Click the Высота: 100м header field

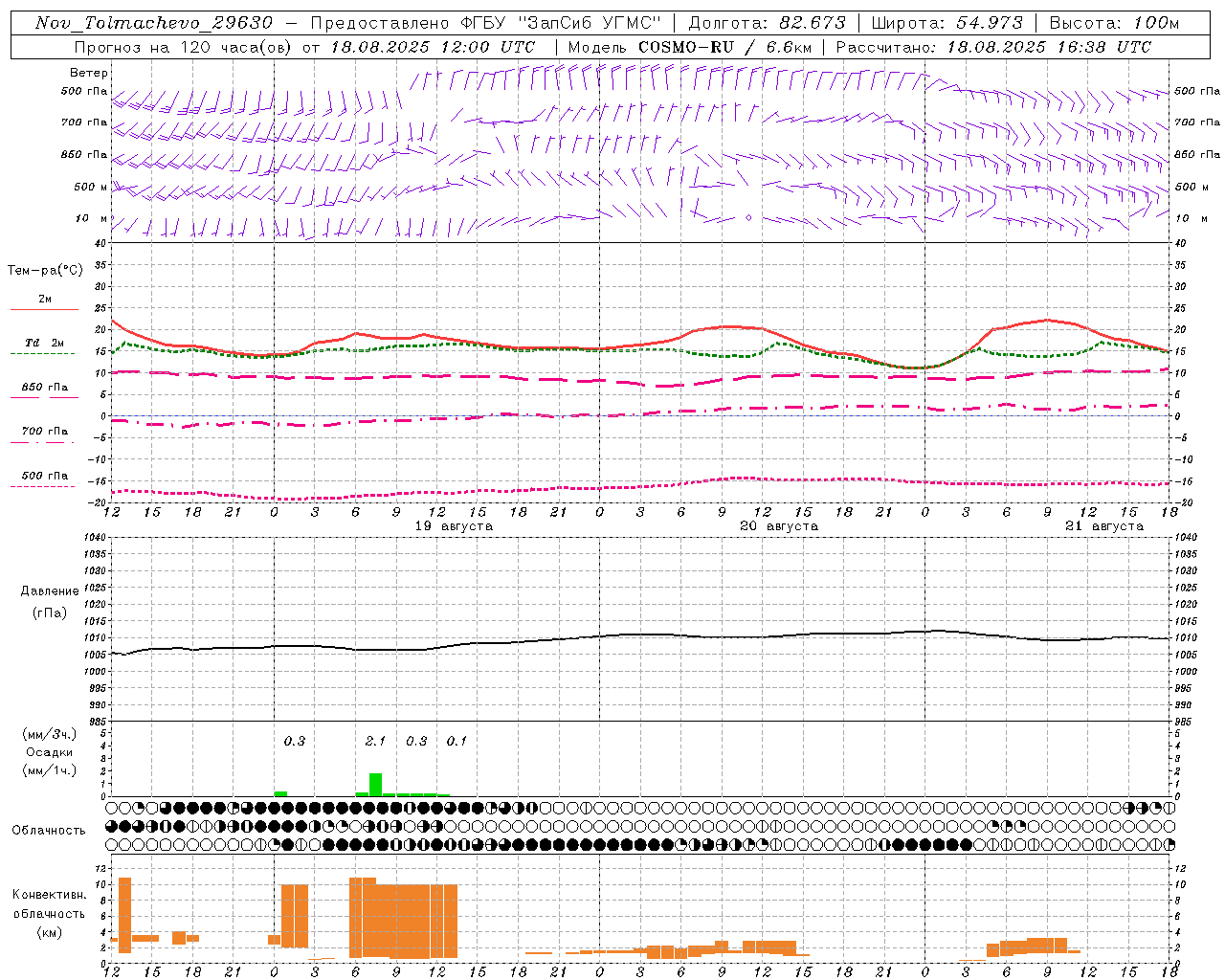coord(1114,23)
